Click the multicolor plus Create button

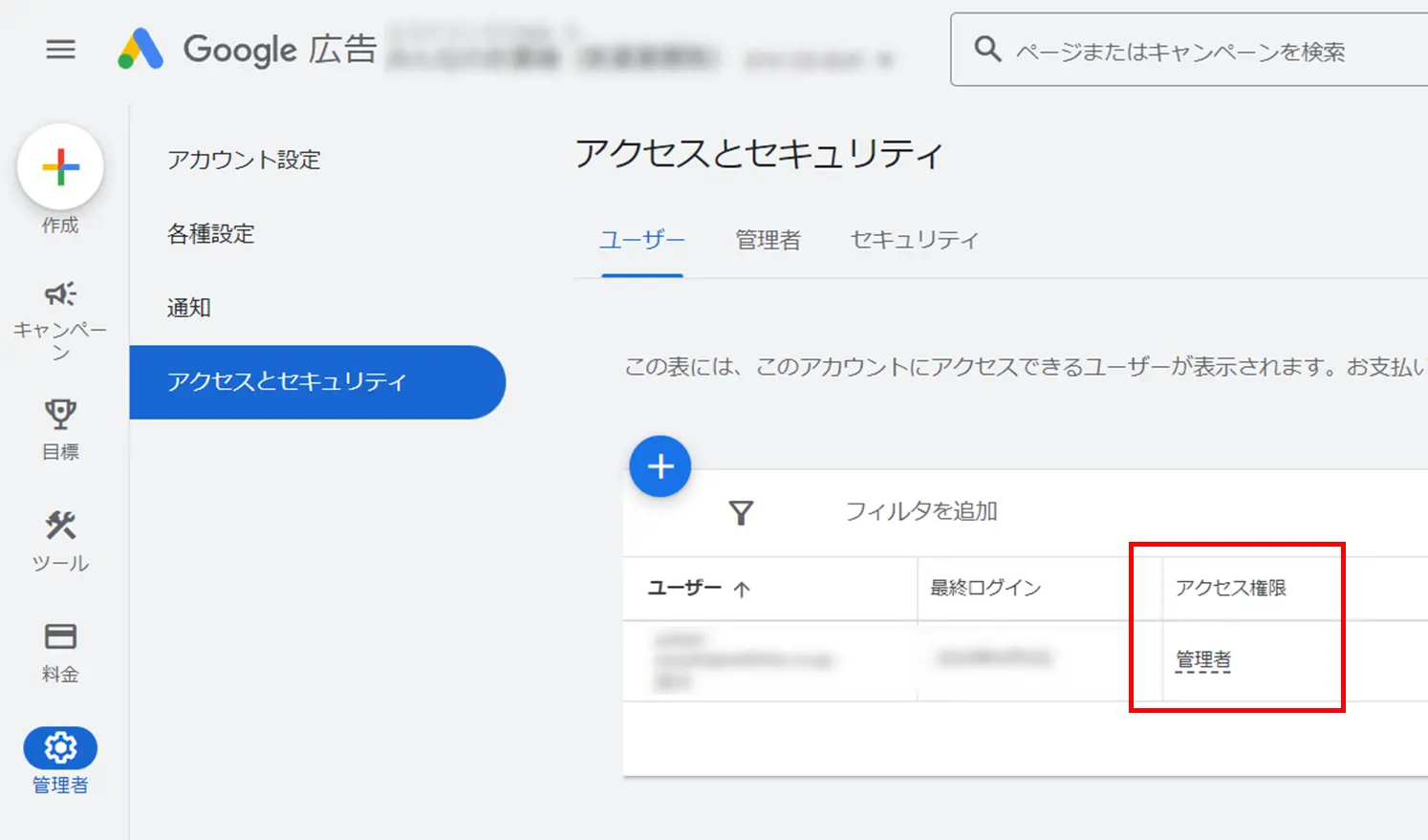coord(60,167)
